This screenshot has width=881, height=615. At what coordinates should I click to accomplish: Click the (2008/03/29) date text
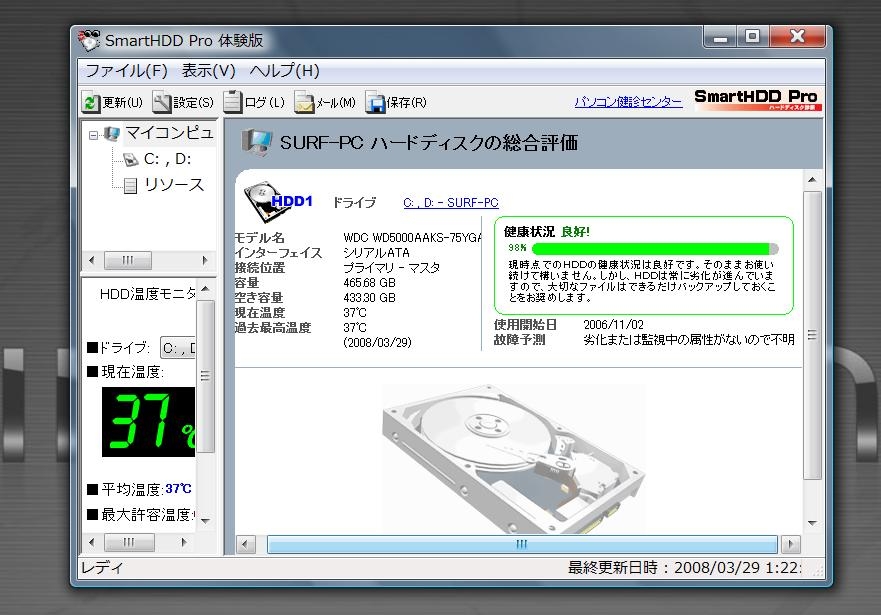pyautogui.click(x=377, y=343)
